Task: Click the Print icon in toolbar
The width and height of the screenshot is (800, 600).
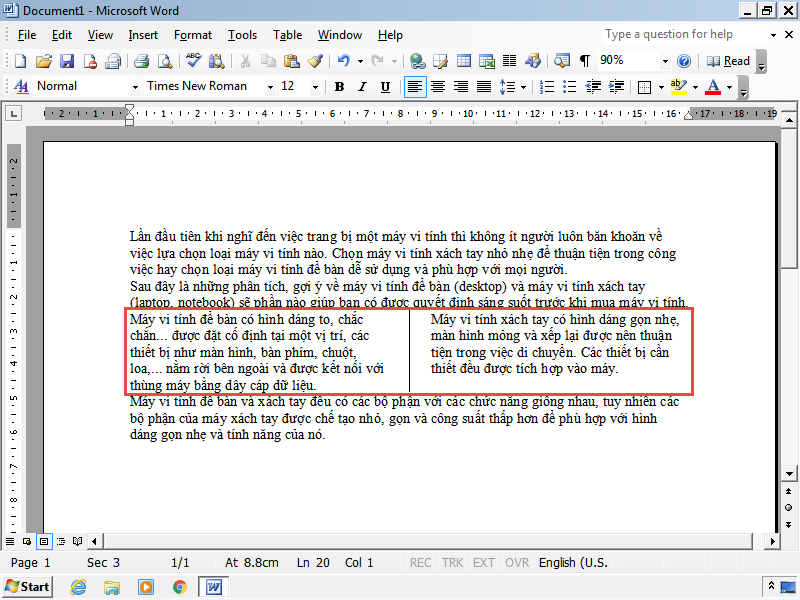Action: [141, 61]
